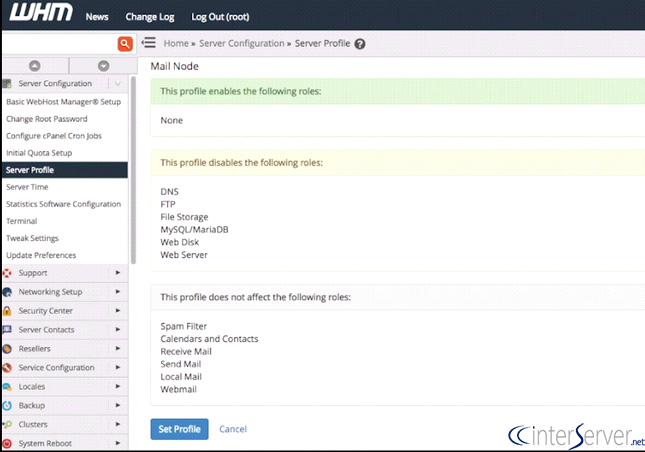645x452 pixels.
Task: Click Log Out (root)
Action: (x=220, y=17)
